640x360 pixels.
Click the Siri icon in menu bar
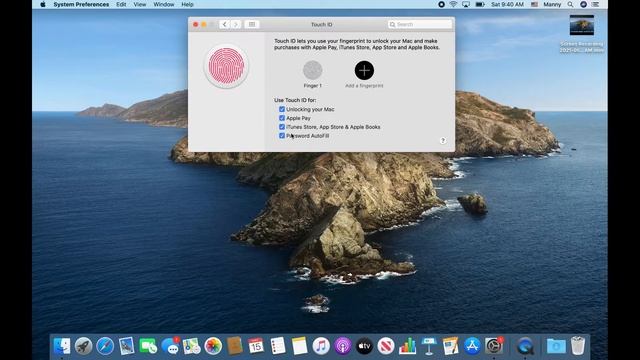tap(584, 4)
